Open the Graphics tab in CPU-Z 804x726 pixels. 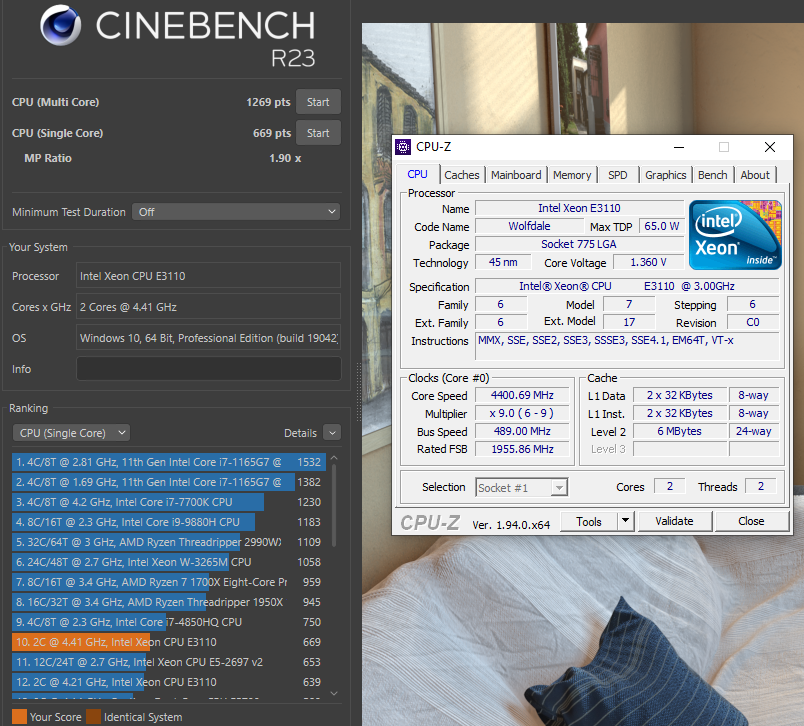tap(665, 174)
